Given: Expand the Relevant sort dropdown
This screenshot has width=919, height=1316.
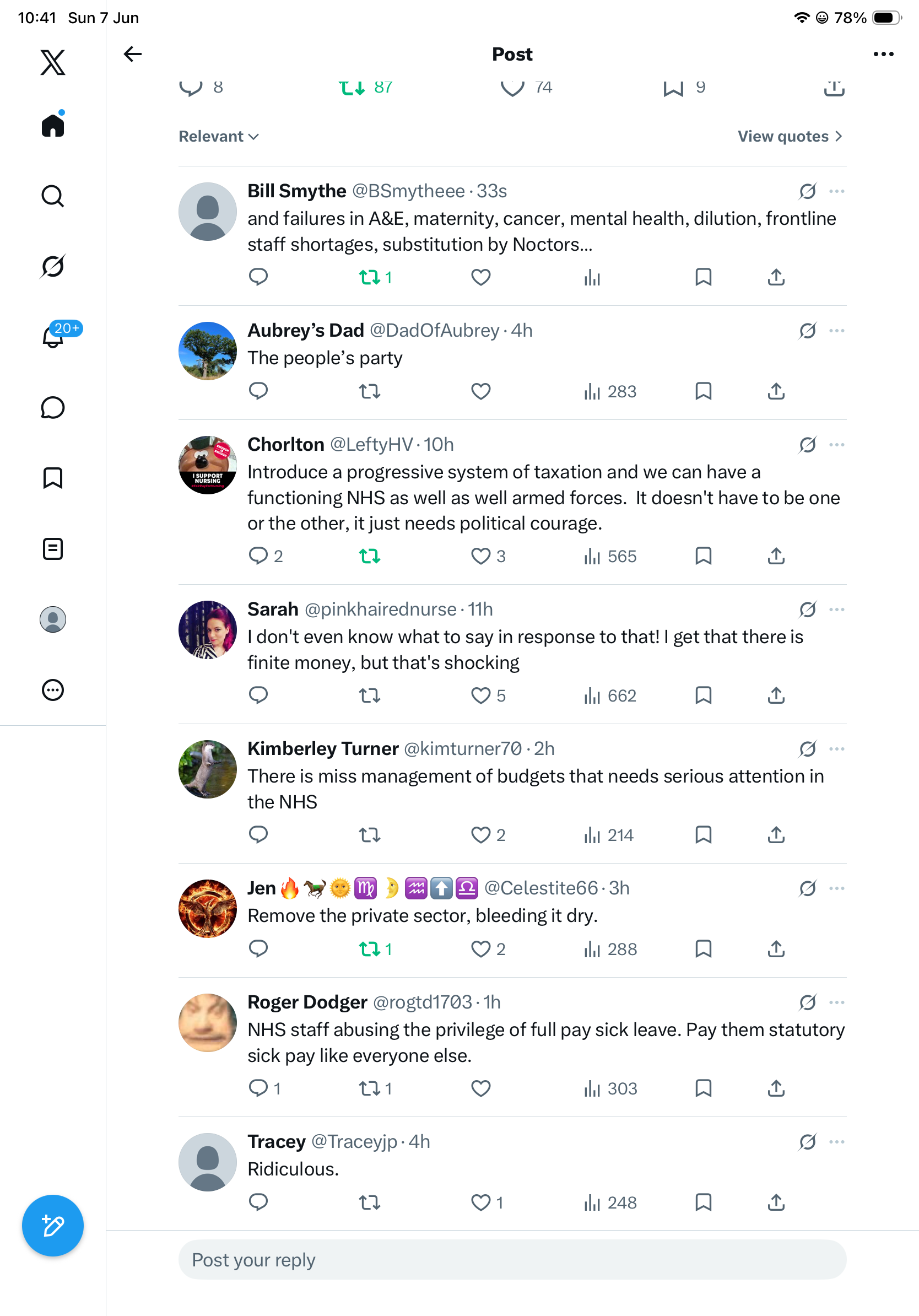Looking at the screenshot, I should 219,137.
